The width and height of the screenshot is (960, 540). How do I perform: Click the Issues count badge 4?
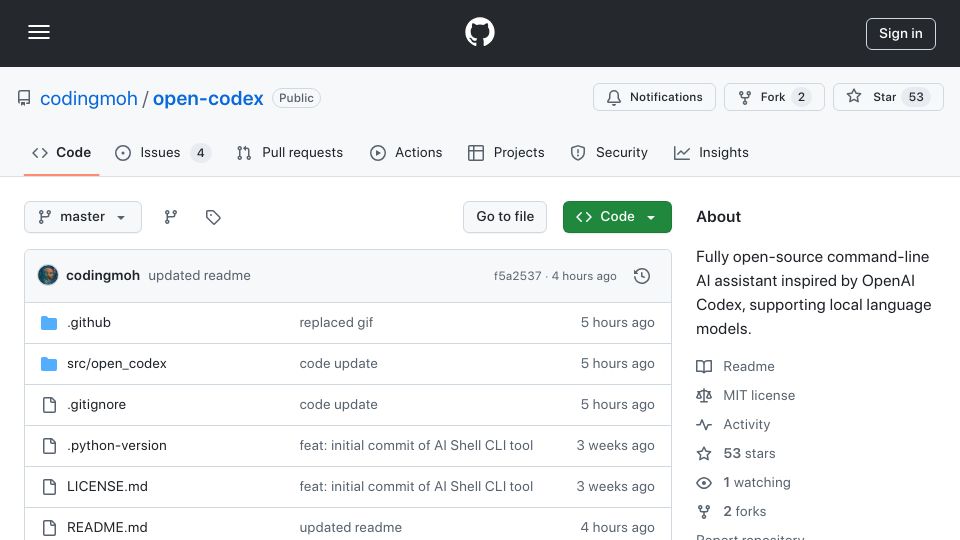point(200,152)
